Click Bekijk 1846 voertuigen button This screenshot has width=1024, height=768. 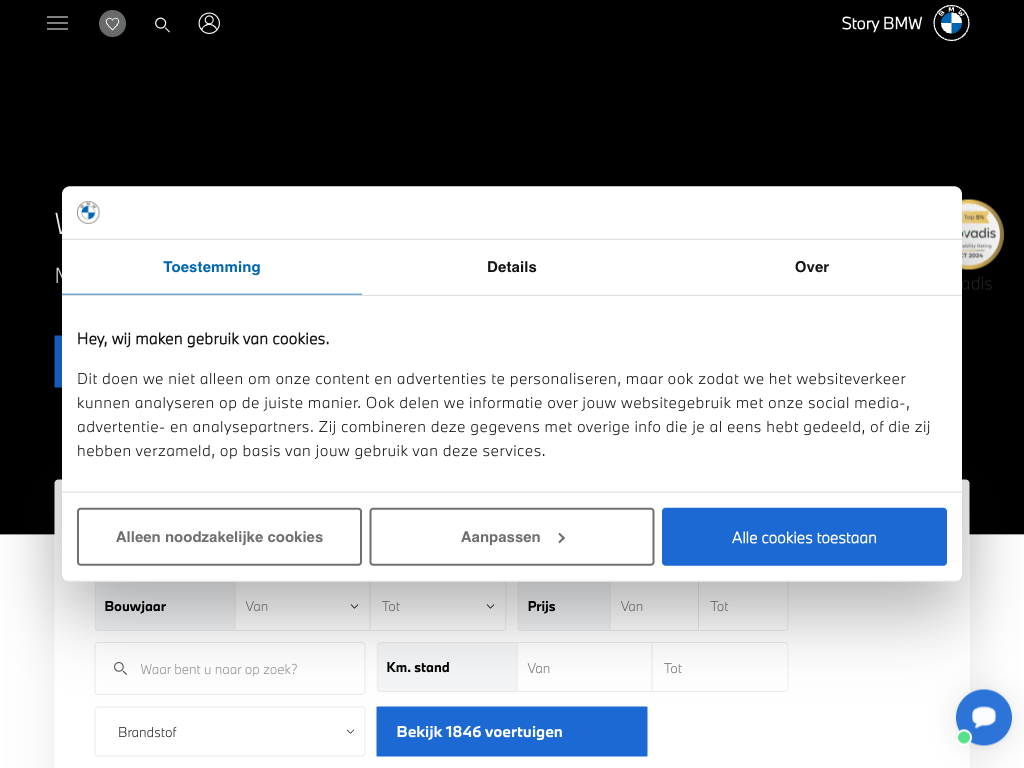click(511, 732)
